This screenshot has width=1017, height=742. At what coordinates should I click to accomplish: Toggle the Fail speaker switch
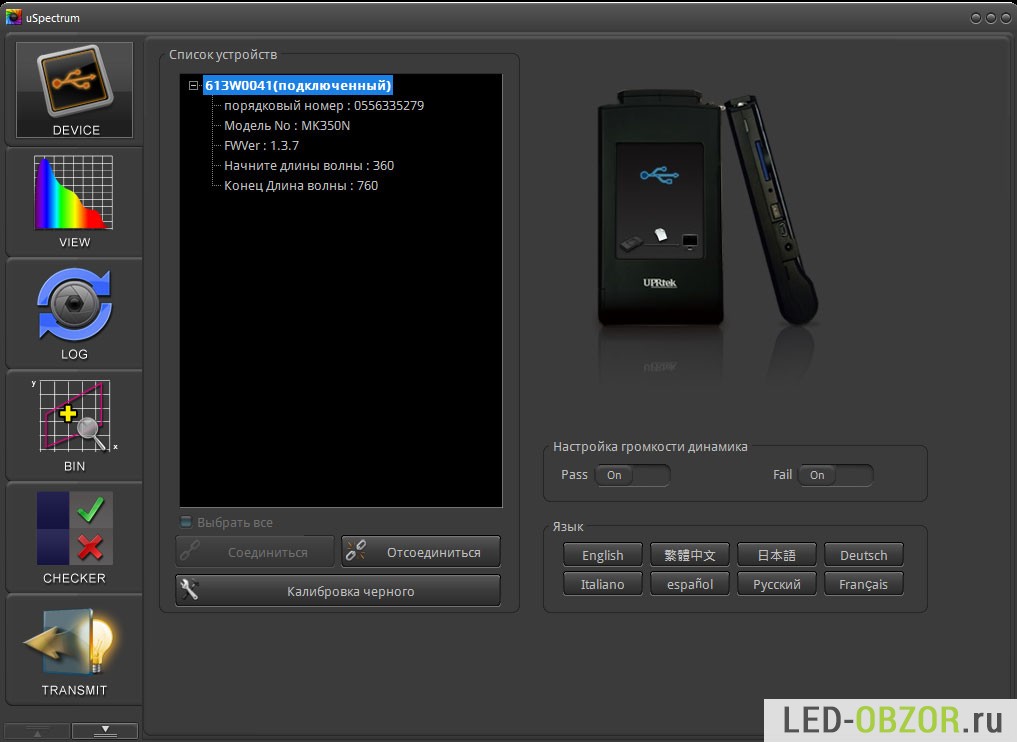point(835,475)
